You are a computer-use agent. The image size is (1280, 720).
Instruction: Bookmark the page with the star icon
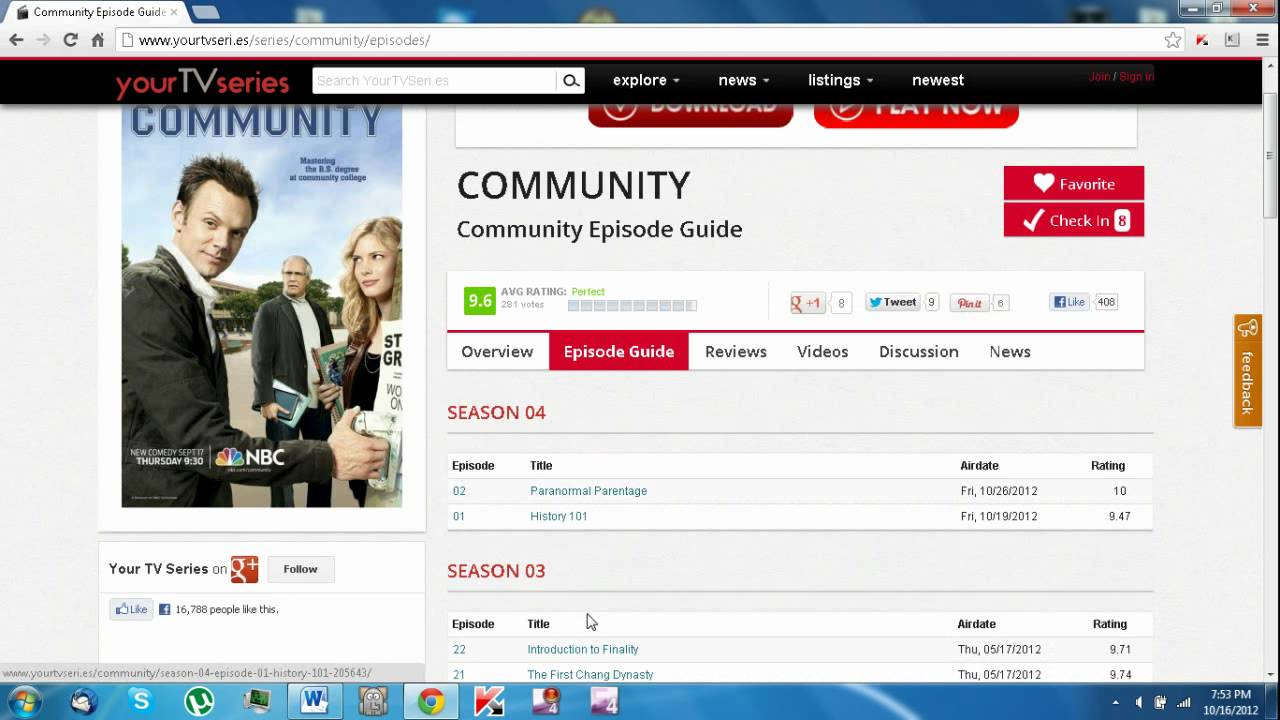pos(1173,40)
